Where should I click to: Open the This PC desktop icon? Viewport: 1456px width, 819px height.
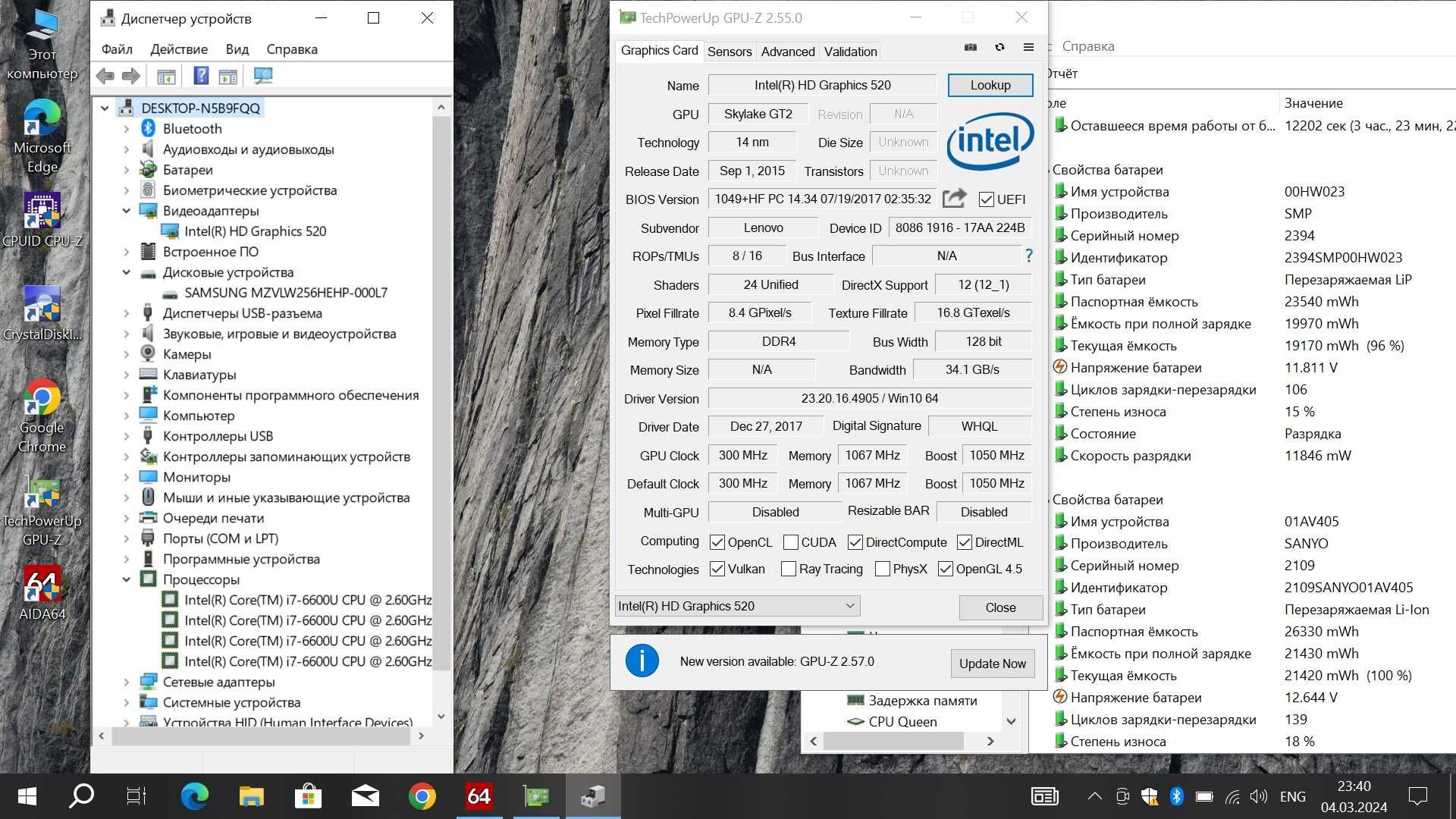click(x=42, y=45)
